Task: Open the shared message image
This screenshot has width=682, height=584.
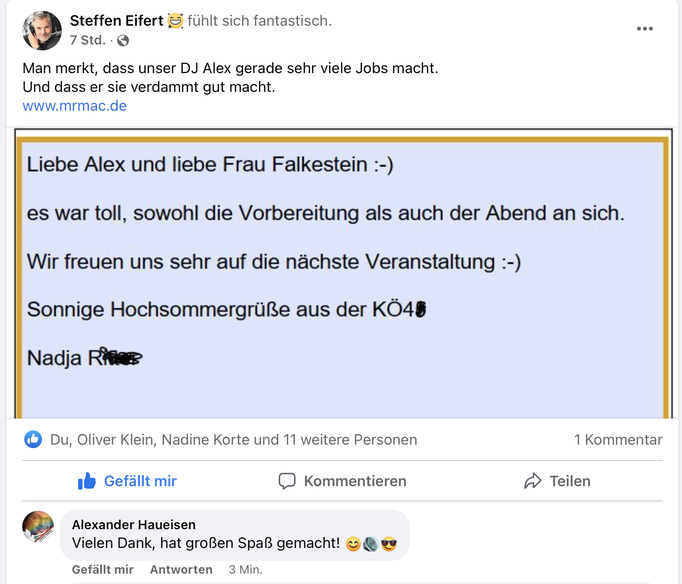Action: tap(340, 272)
